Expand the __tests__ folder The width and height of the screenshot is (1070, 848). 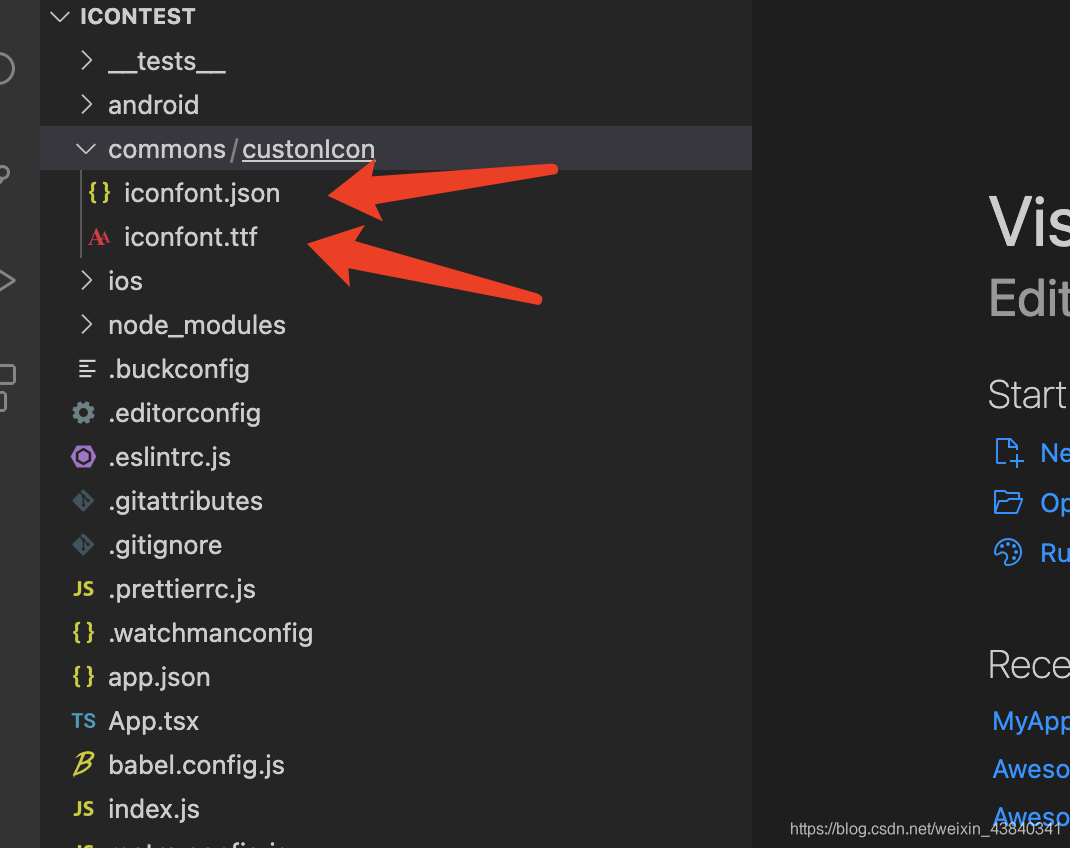click(x=166, y=61)
